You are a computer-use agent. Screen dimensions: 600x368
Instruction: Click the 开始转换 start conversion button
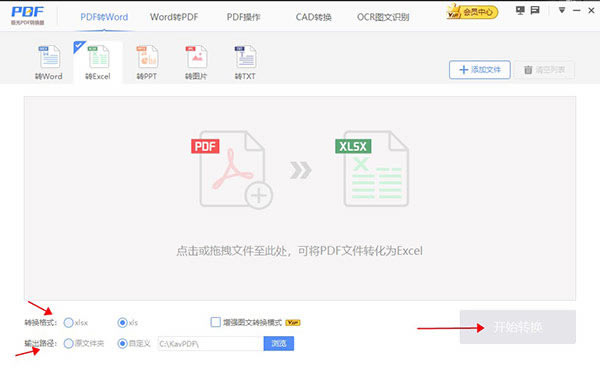518,327
